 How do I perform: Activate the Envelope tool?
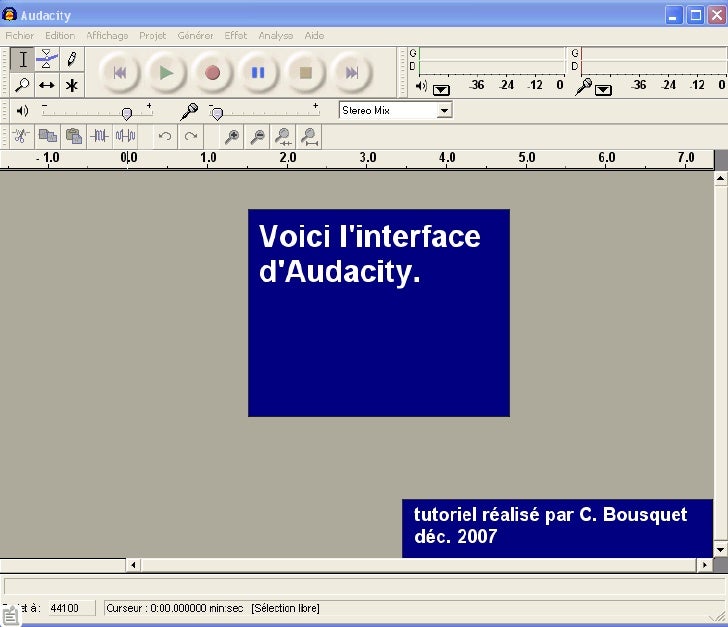pyautogui.click(x=47, y=60)
